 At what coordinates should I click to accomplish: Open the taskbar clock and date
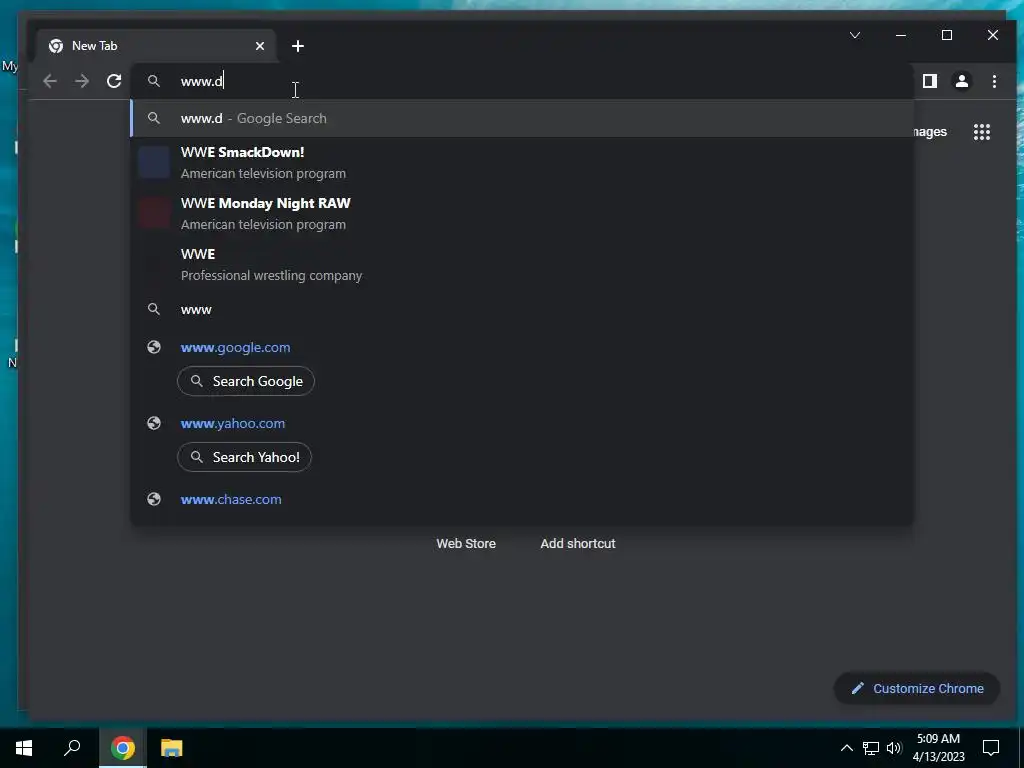tap(938, 748)
